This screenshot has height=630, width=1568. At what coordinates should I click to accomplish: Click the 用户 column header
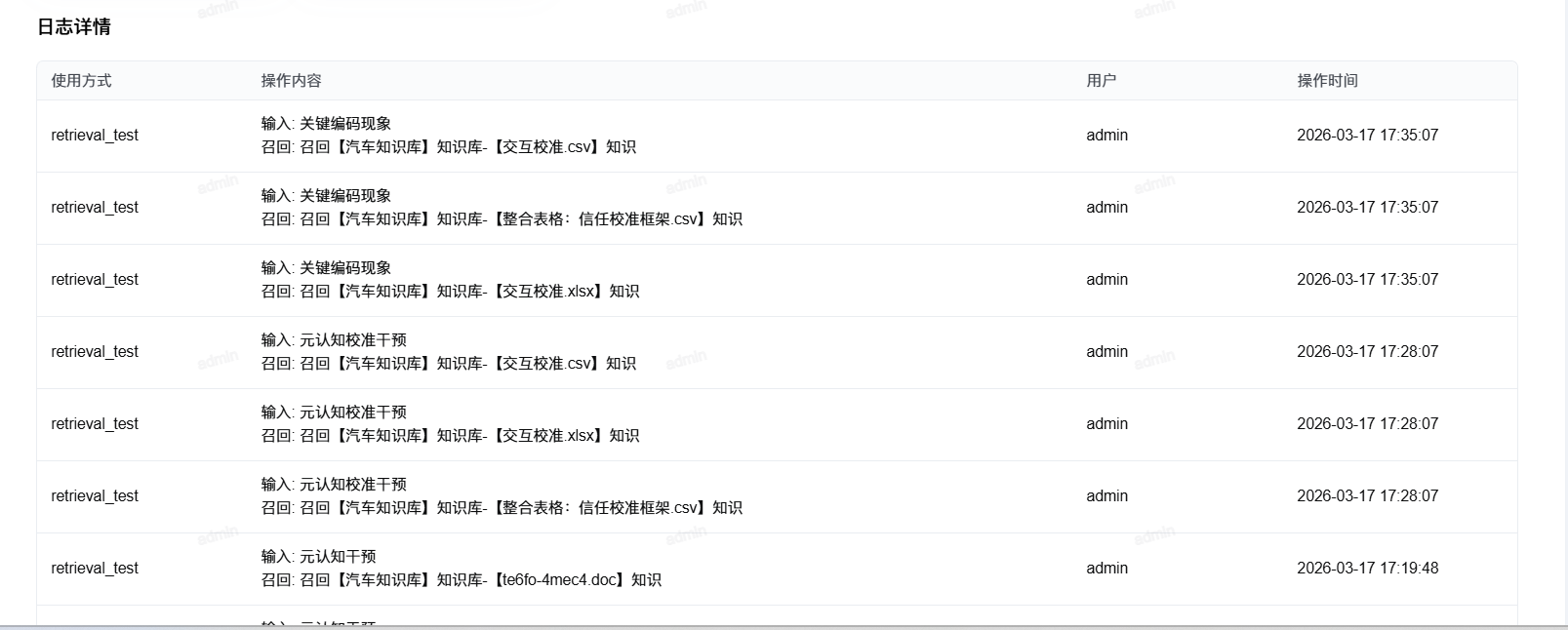point(1101,81)
